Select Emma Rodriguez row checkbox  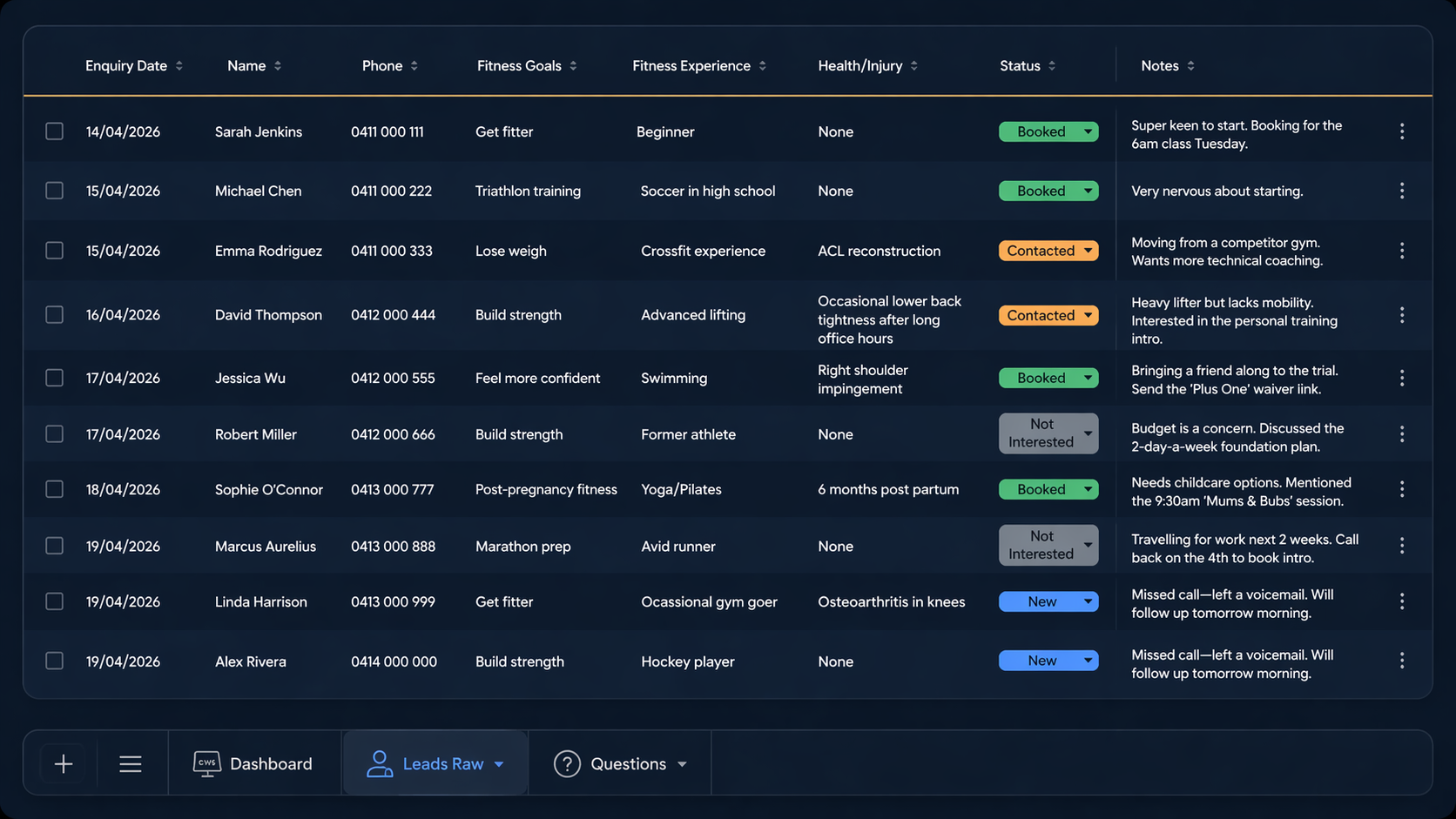54,251
